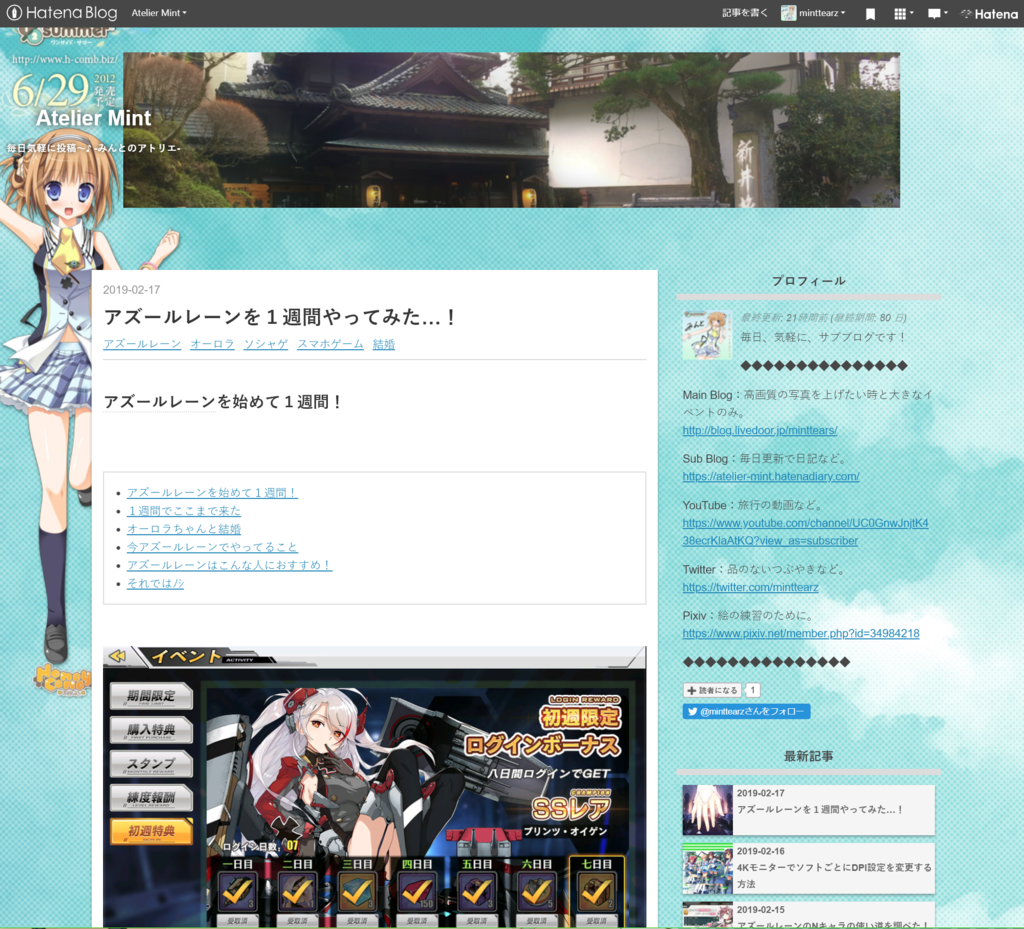Click the プロフィール sidebar heading
The width and height of the screenshot is (1024, 929).
[808, 281]
